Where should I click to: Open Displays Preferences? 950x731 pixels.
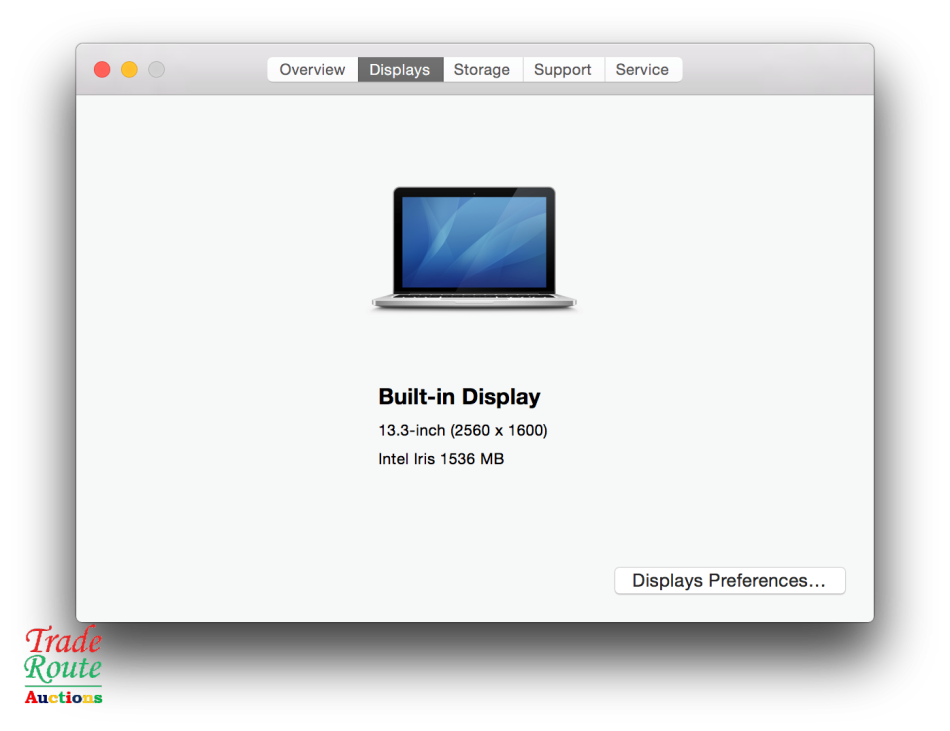point(729,580)
